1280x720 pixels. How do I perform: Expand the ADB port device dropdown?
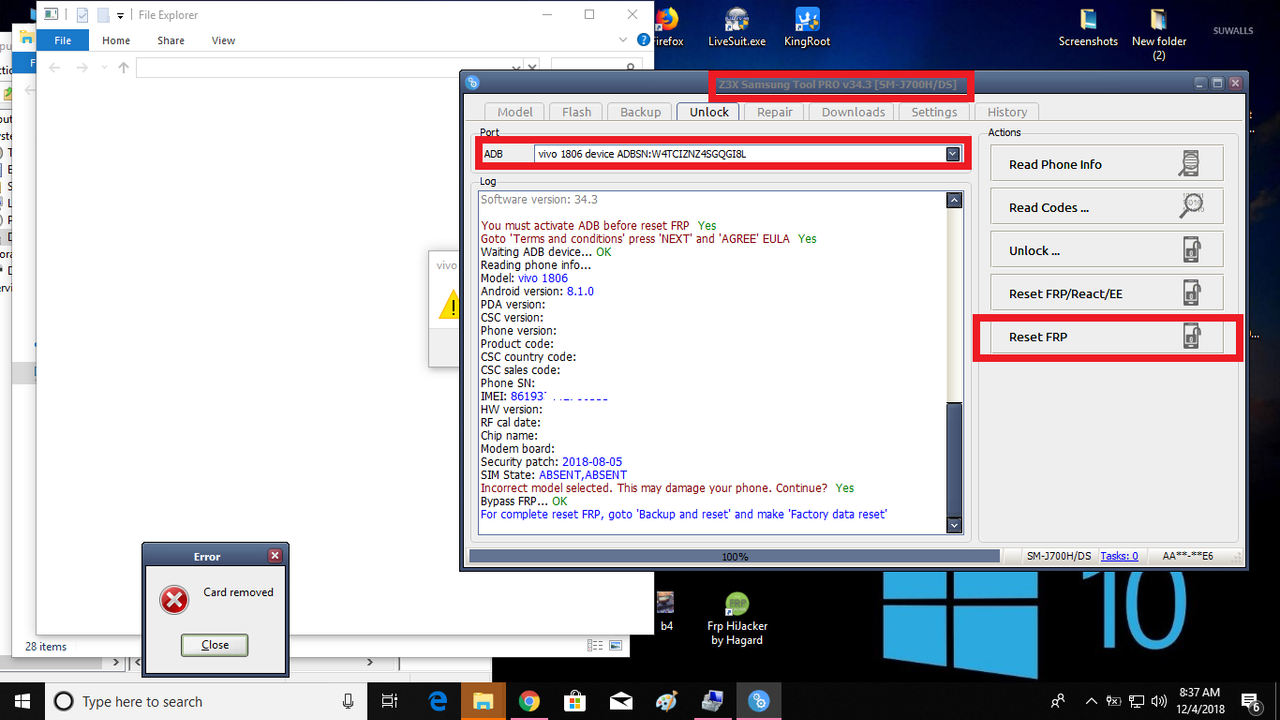coord(953,154)
